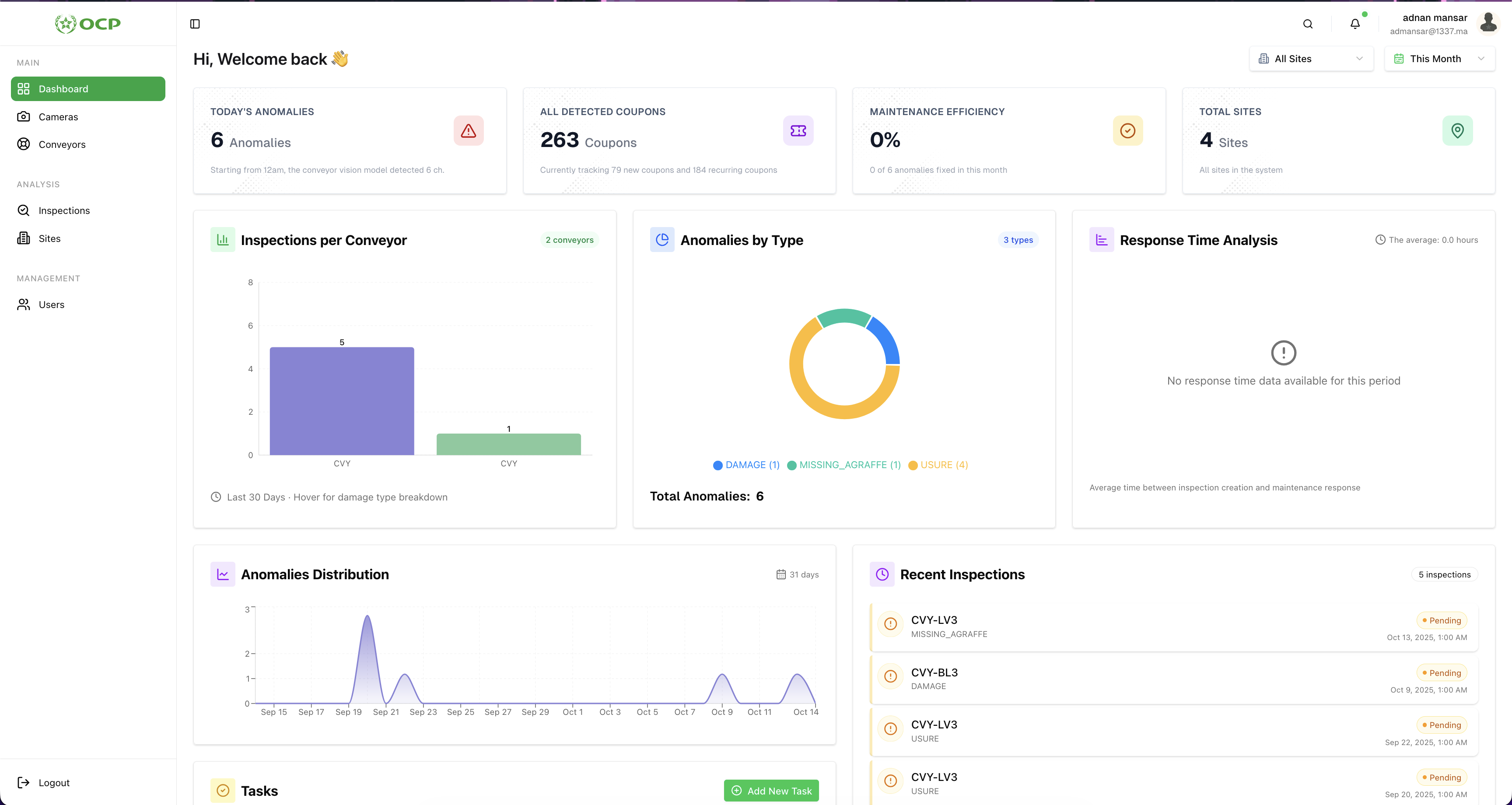
Task: Open the Conveyors sidebar item
Action: click(62, 144)
